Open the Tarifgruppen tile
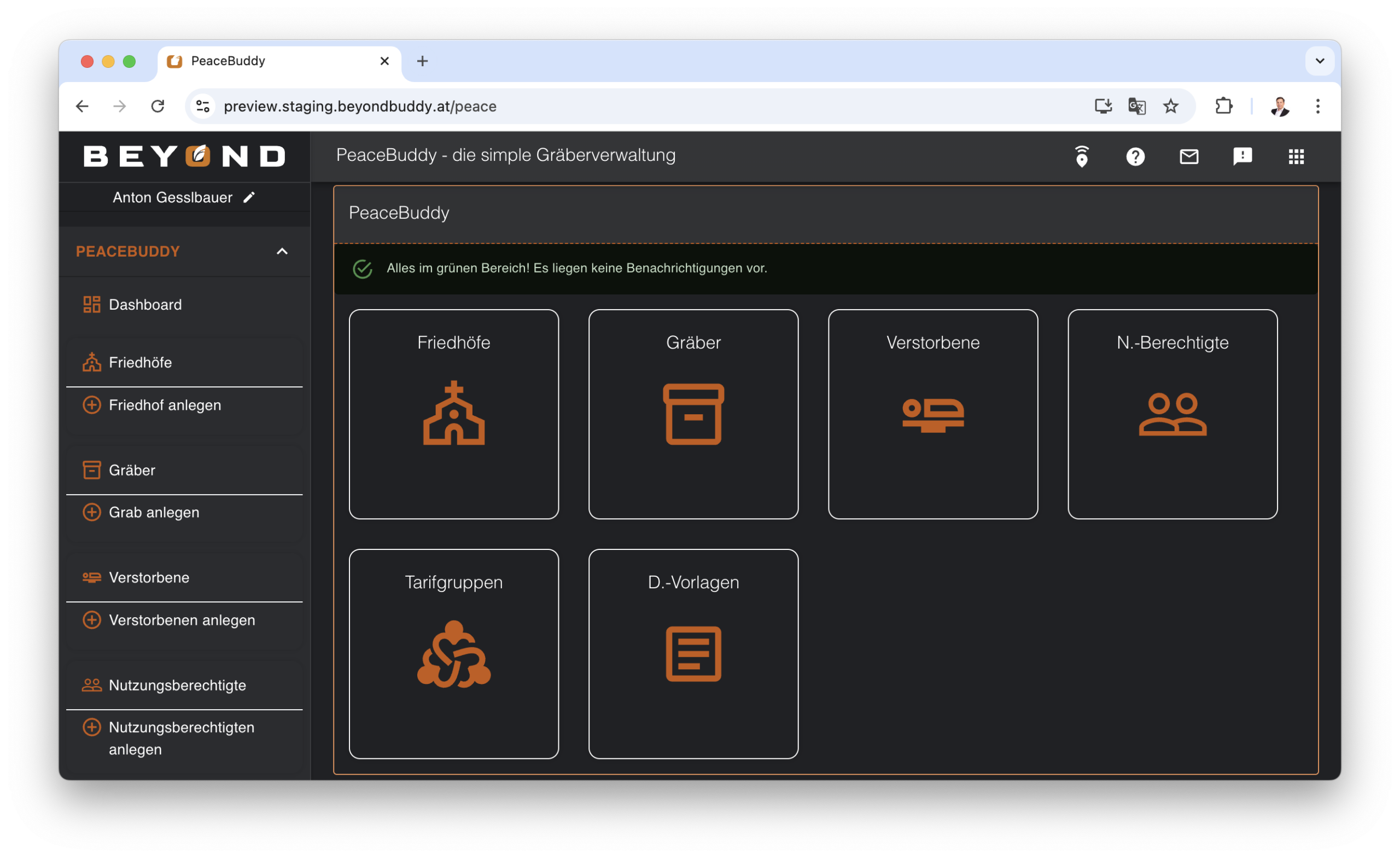1400x858 pixels. point(453,653)
